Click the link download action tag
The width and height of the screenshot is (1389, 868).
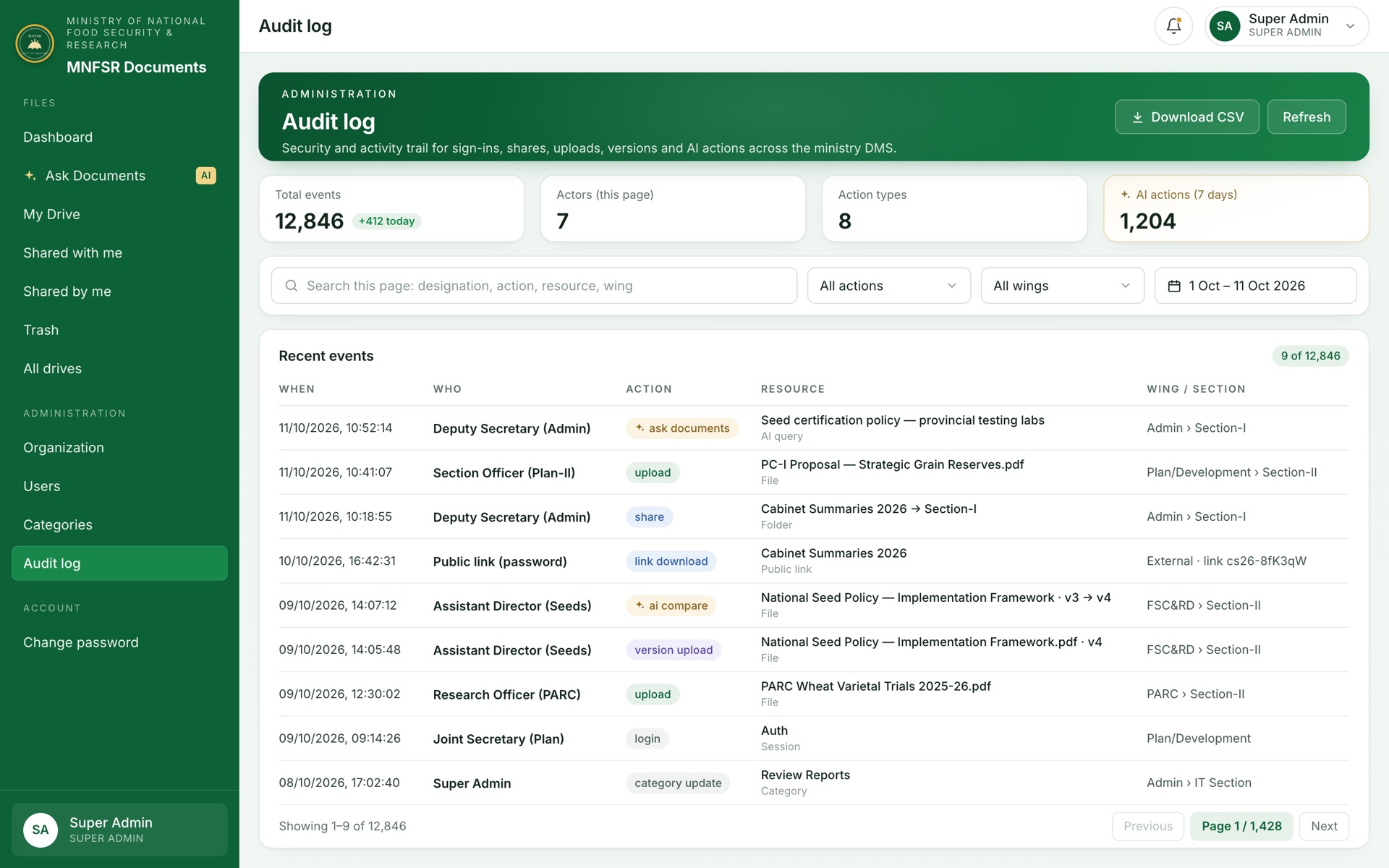tap(671, 561)
